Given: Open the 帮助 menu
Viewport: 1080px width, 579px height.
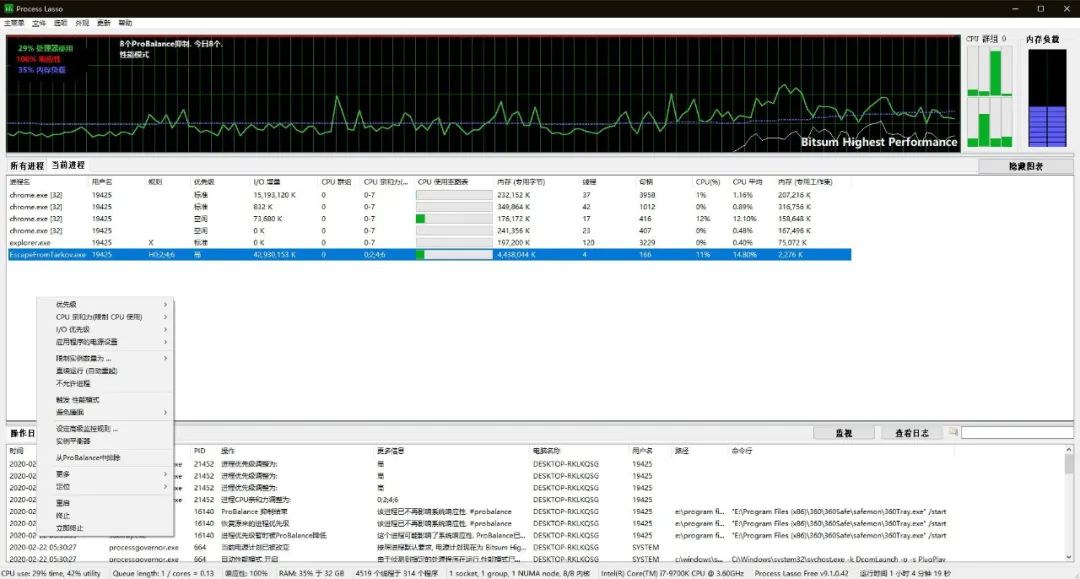Looking at the screenshot, I should coord(125,23).
